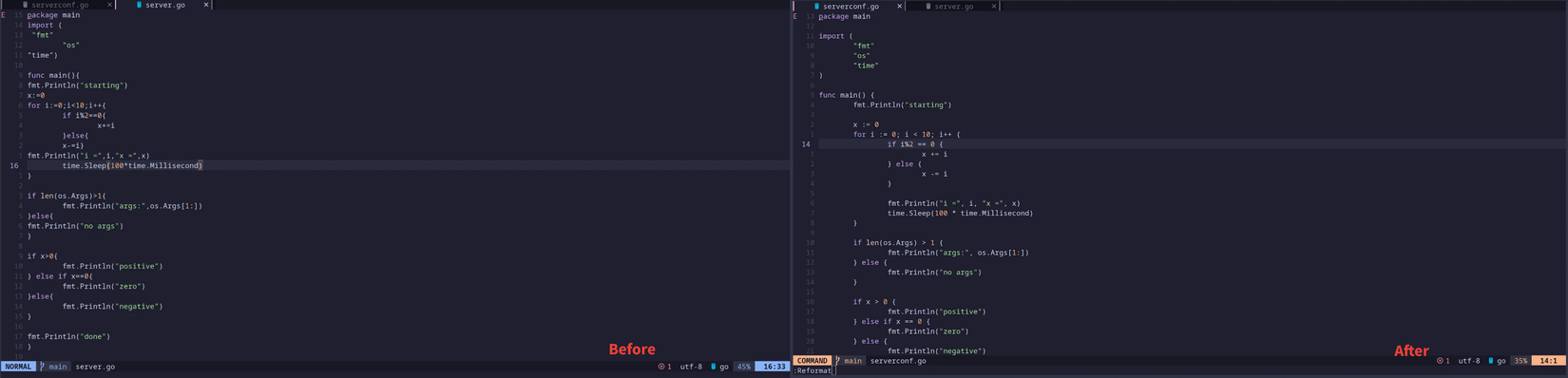Click the 45% progress in Before statusline
The image size is (1568, 378).
click(x=743, y=366)
